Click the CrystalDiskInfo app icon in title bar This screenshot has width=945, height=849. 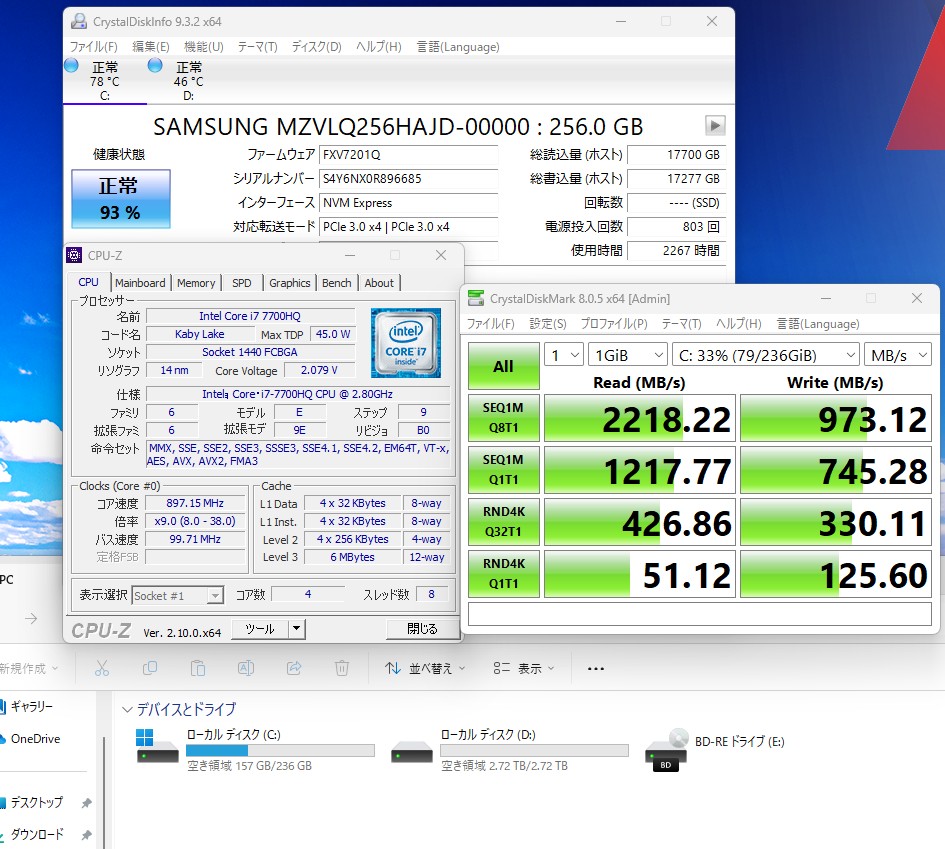tap(79, 22)
